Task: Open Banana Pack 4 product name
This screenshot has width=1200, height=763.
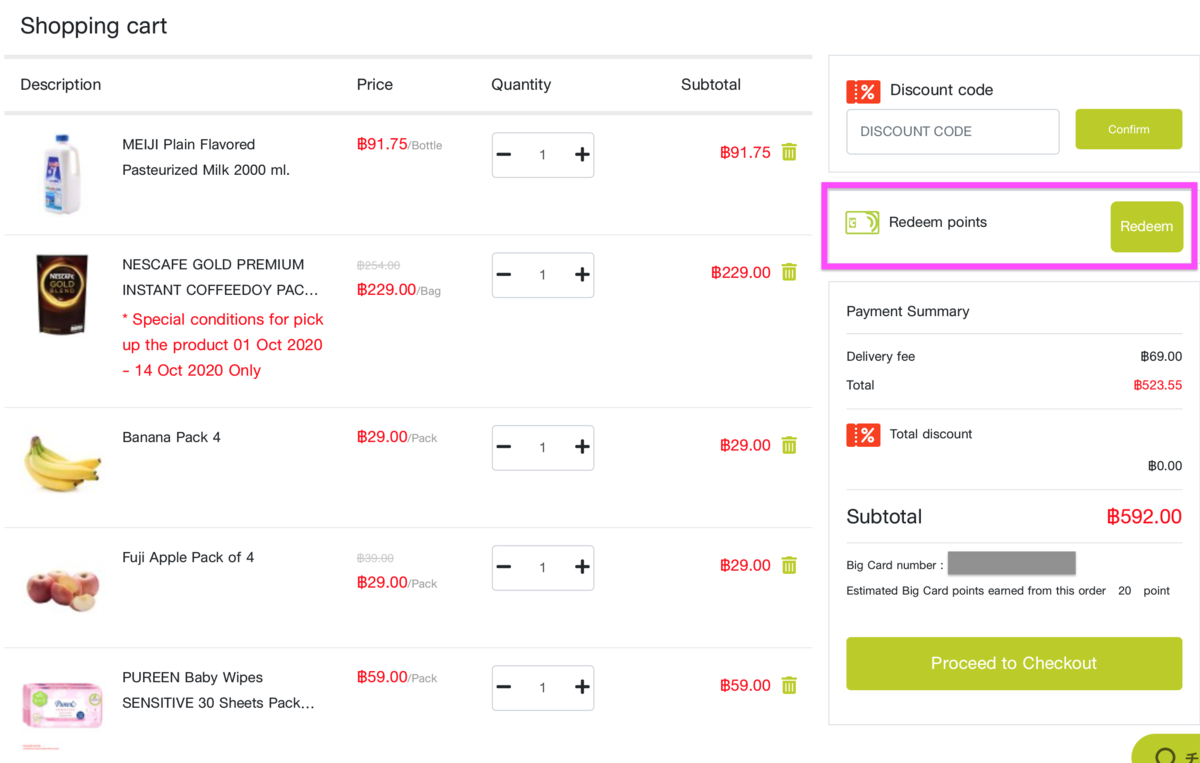Action: click(x=171, y=437)
